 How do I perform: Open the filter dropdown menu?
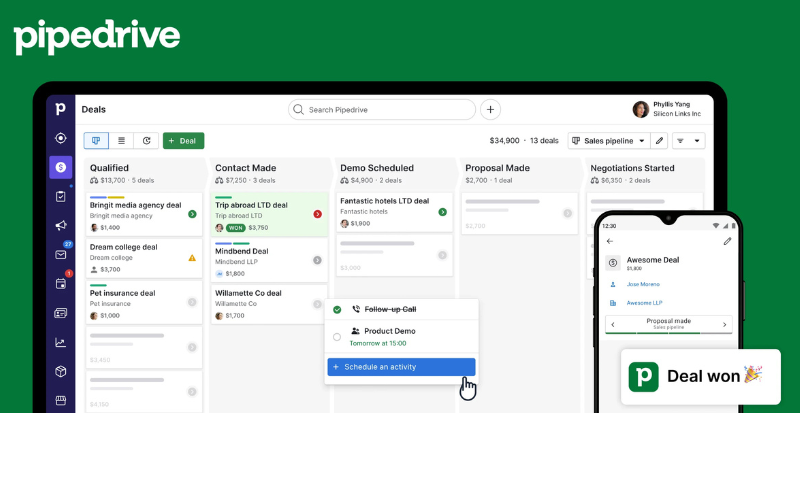688,141
